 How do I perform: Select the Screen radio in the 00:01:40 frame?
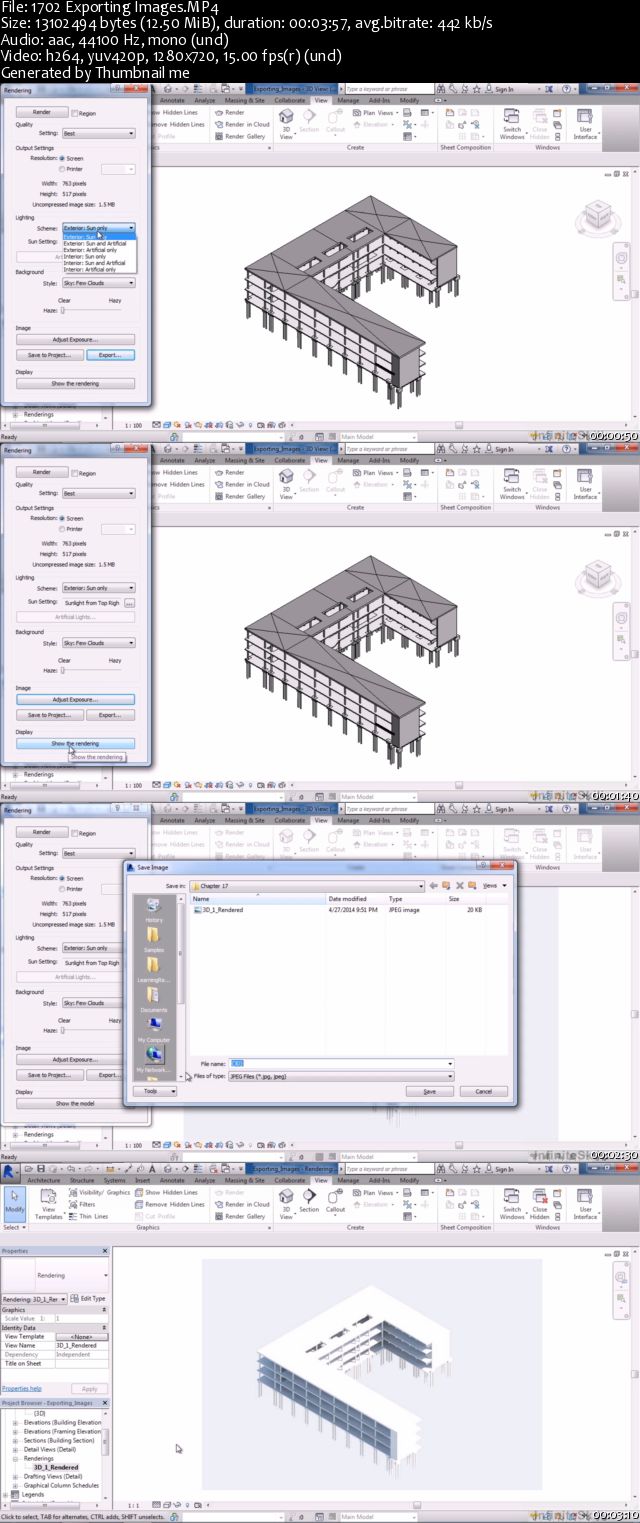pos(62,518)
